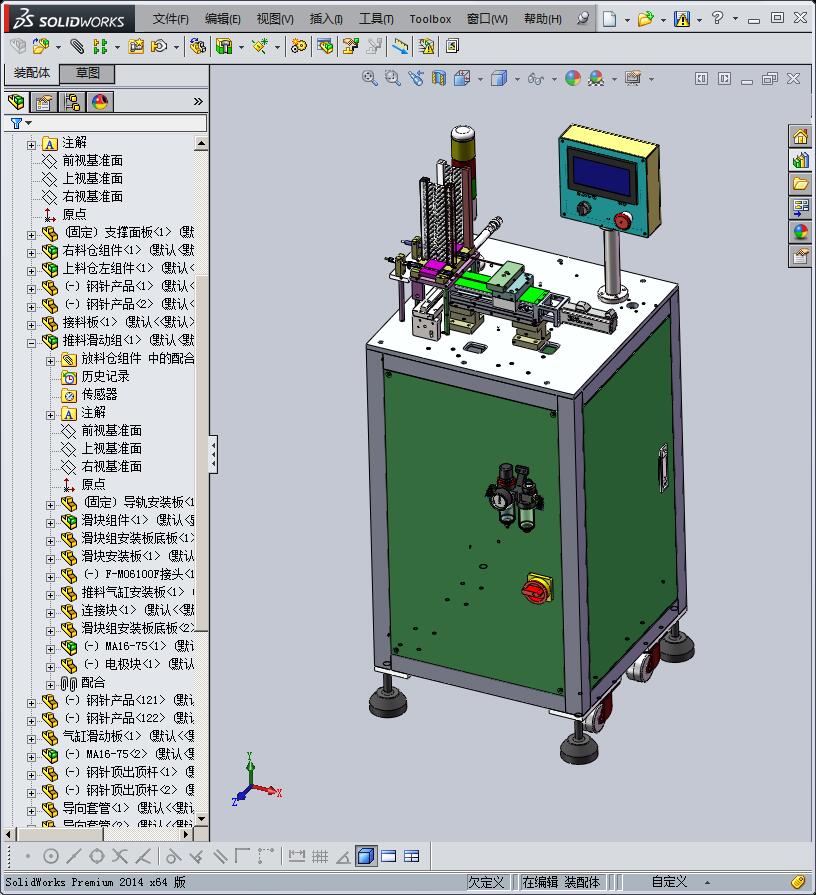This screenshot has height=895, width=816.
Task: Select the 历史记录 tree item
Action: (106, 376)
